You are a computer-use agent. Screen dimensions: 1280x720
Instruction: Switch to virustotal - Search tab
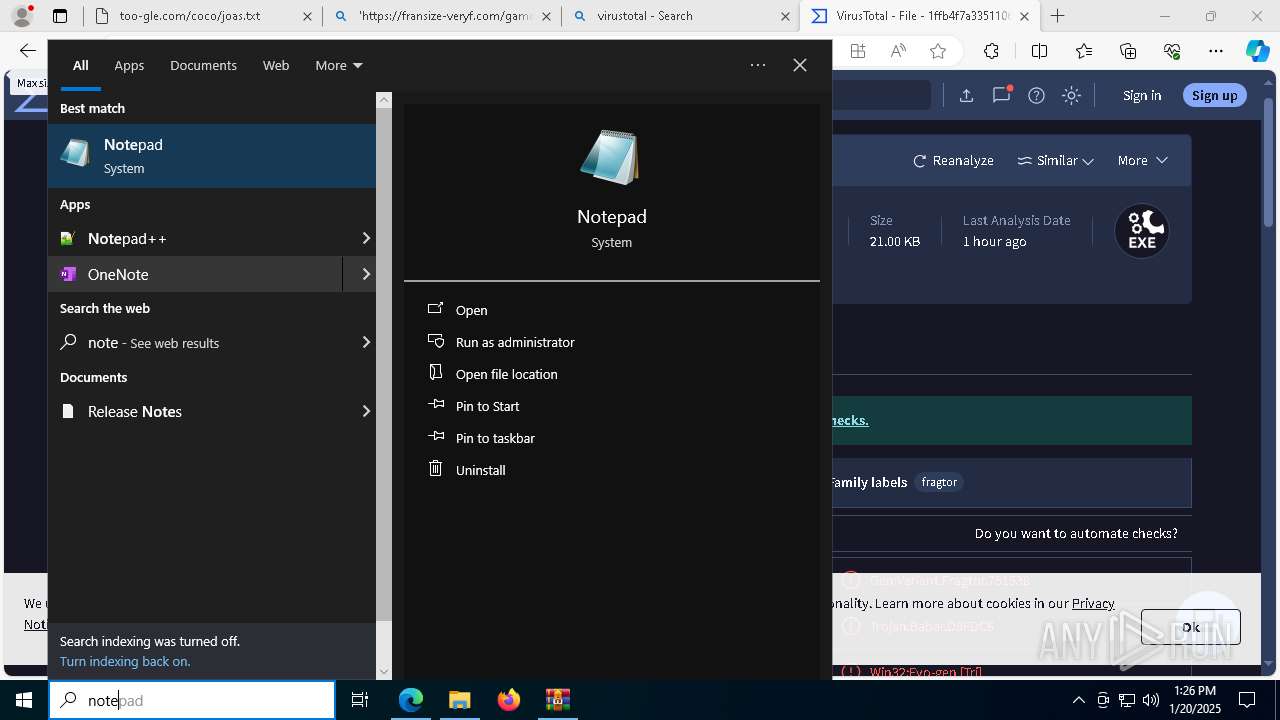[680, 16]
